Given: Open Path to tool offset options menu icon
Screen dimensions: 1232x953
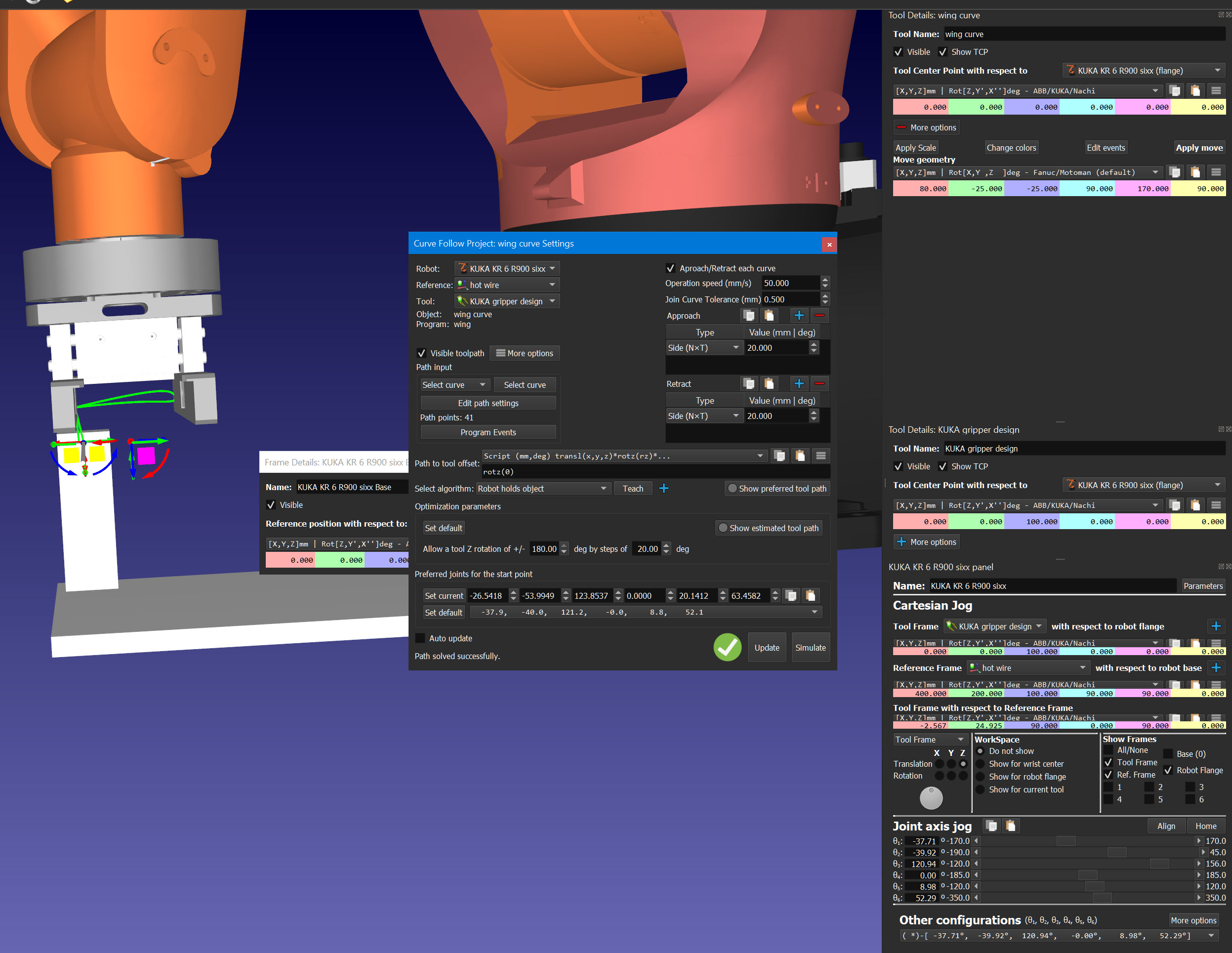Looking at the screenshot, I should click(x=821, y=456).
